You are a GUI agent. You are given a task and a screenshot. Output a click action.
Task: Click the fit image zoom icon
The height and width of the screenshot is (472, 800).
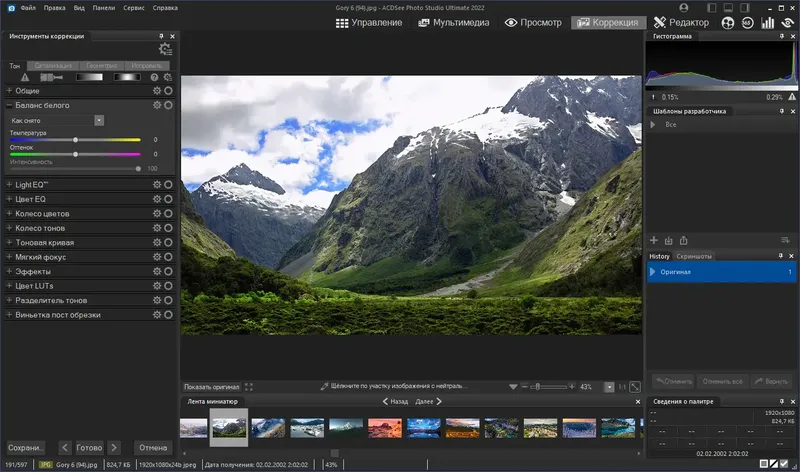click(635, 387)
